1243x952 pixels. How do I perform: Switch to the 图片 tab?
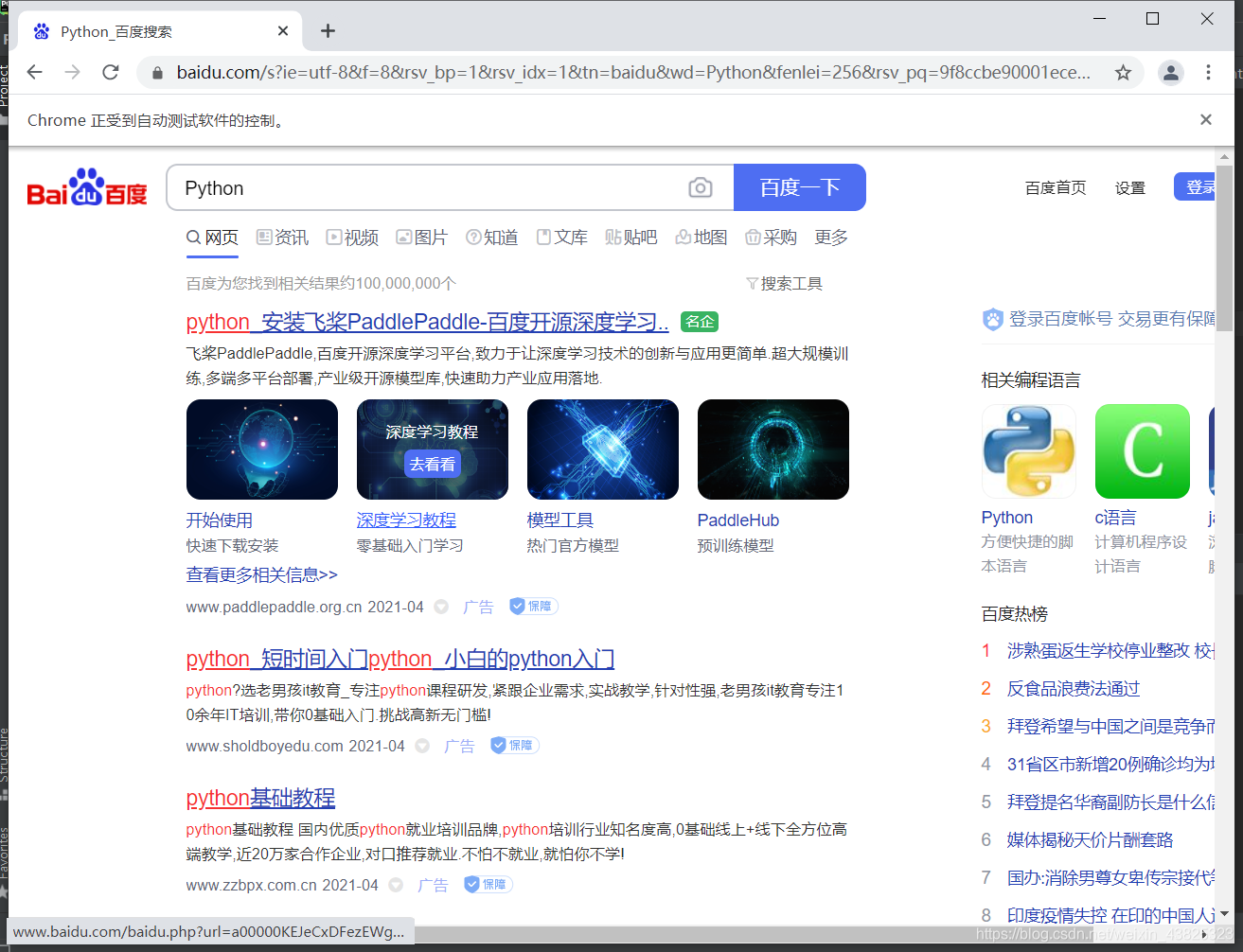tap(421, 238)
